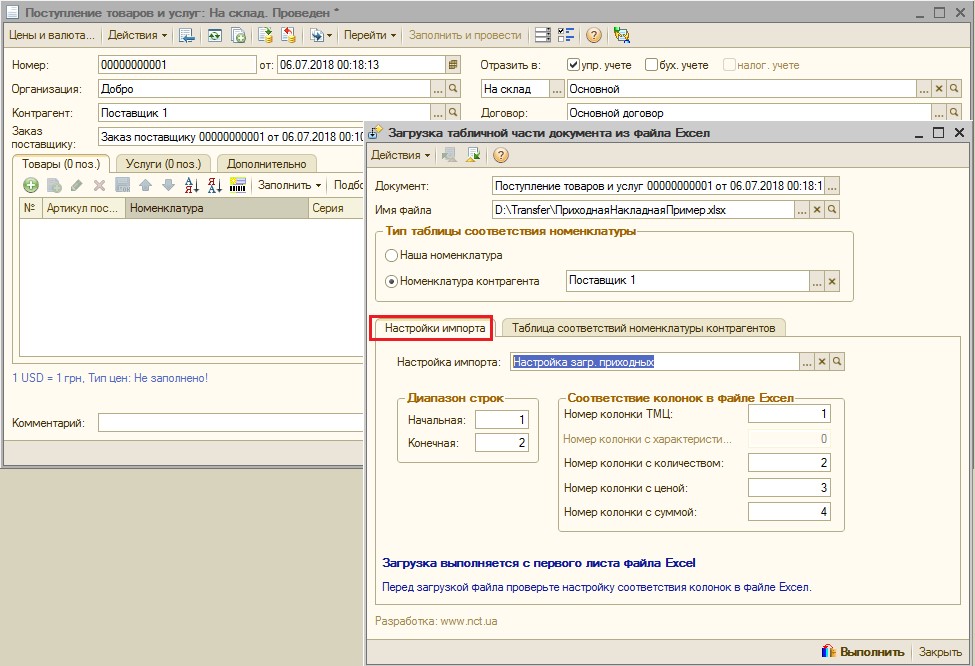Toggle the упр. учете checkbox
Screen dimensions: 975x666
573,65
